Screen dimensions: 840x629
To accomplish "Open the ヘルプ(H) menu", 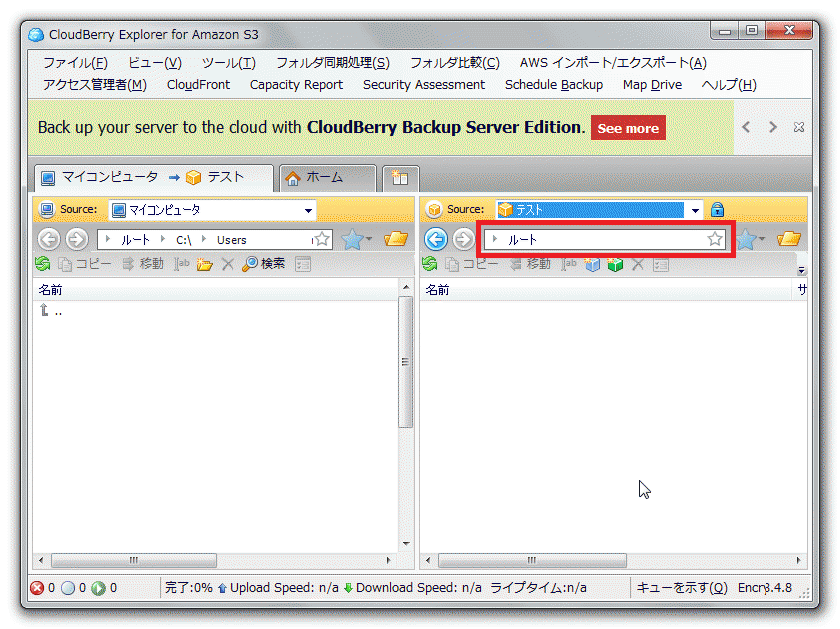I will 729,85.
